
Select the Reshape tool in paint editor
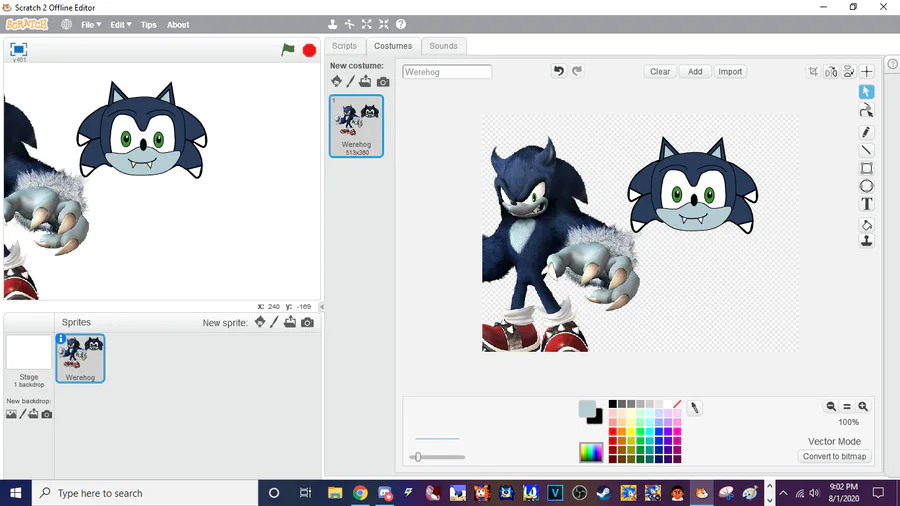pyautogui.click(x=866, y=110)
